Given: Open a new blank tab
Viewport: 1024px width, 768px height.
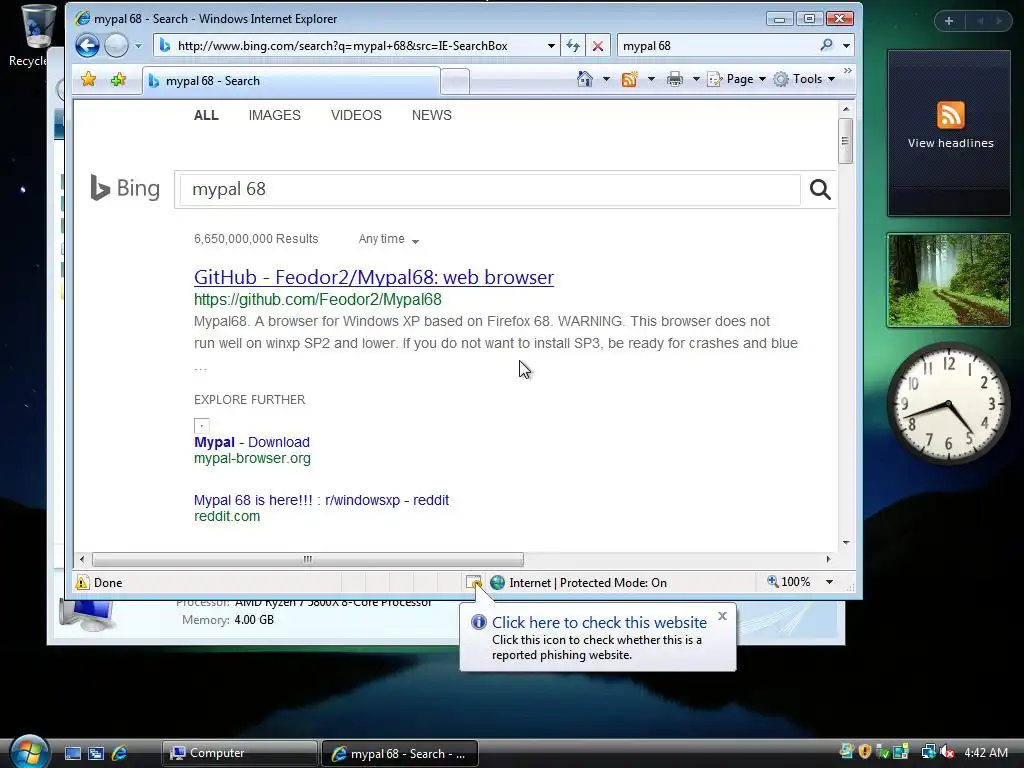Looking at the screenshot, I should coord(455,82).
